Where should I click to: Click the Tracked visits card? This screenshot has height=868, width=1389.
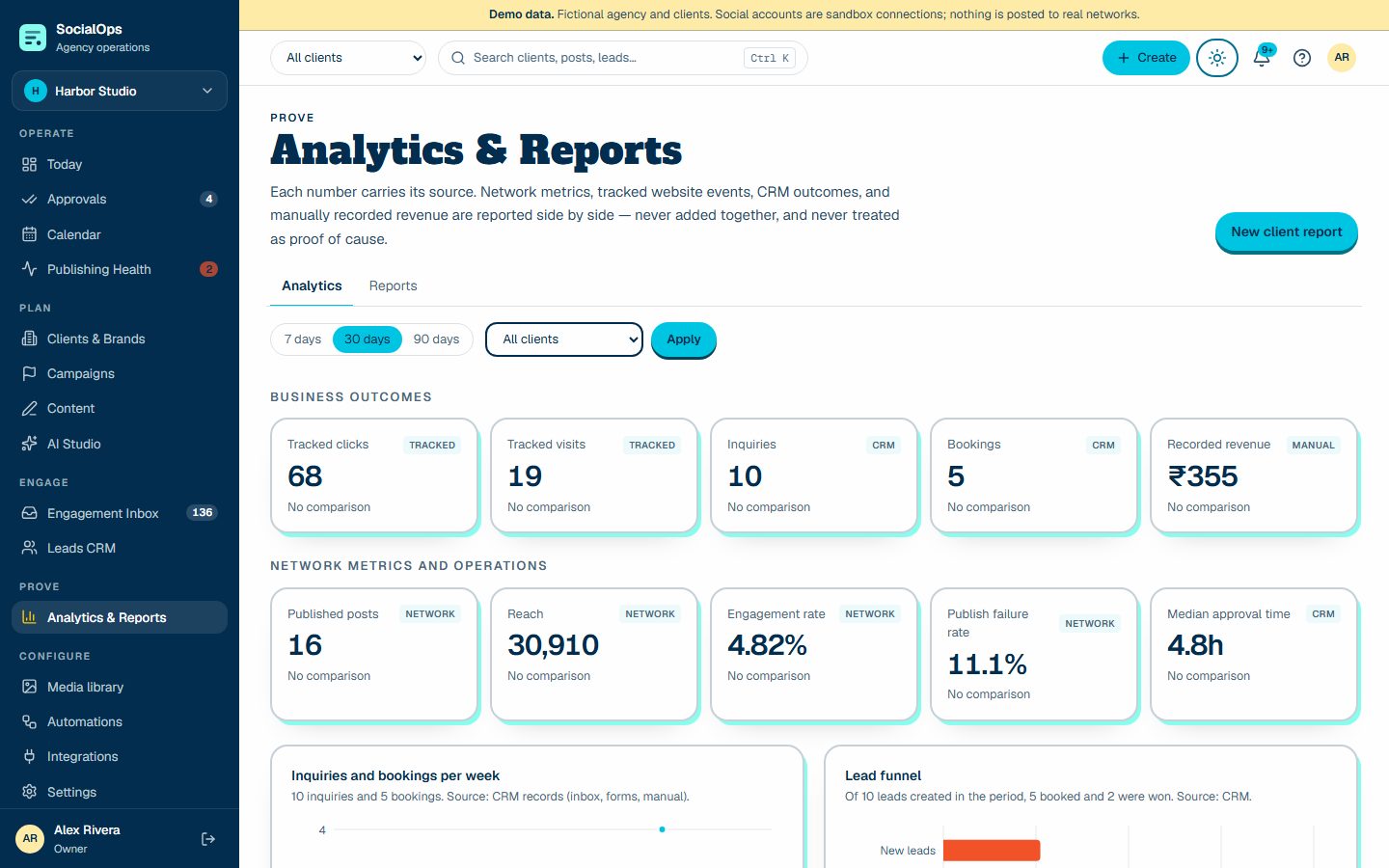(594, 475)
